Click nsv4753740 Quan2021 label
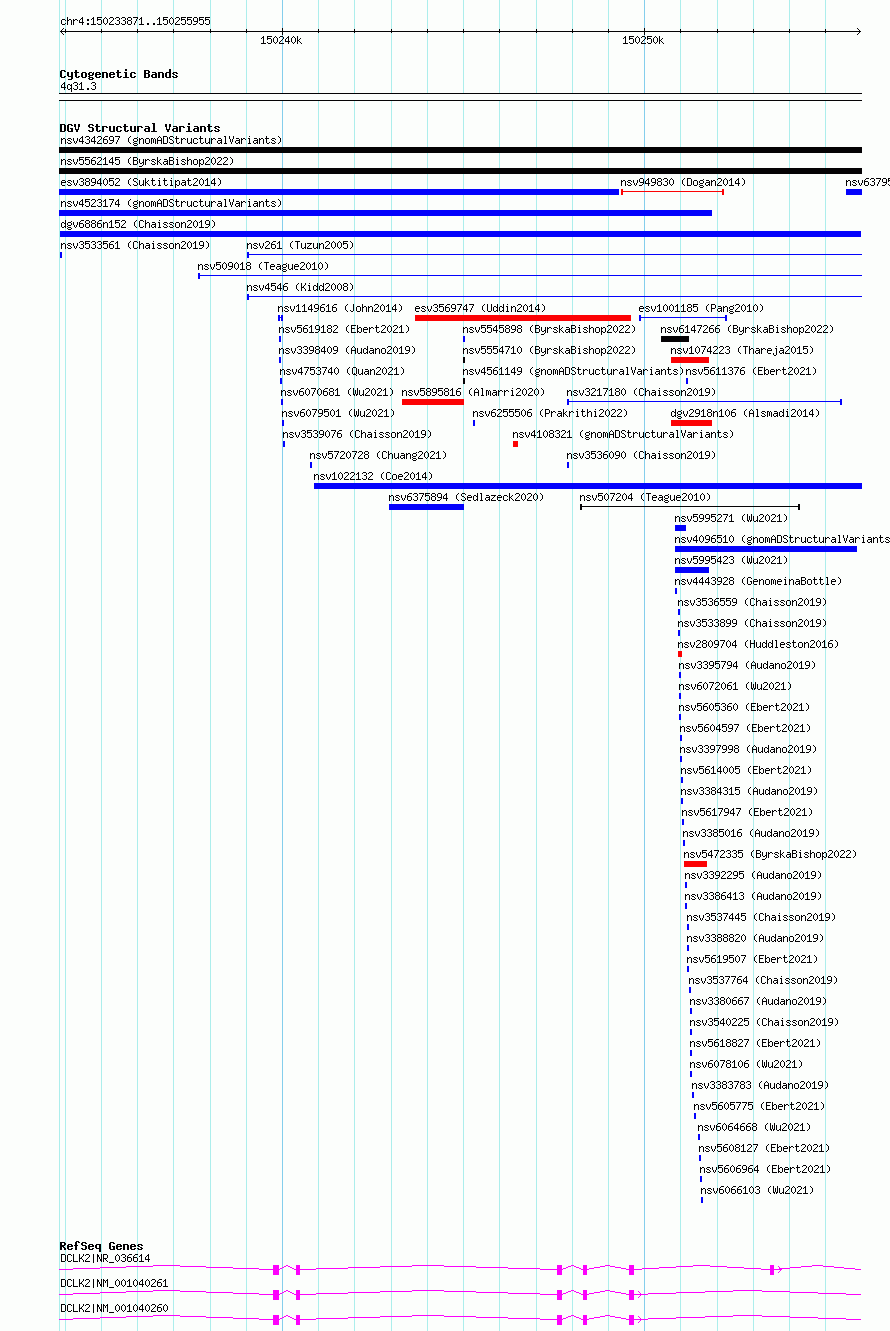This screenshot has height=1331, width=890. [342, 371]
